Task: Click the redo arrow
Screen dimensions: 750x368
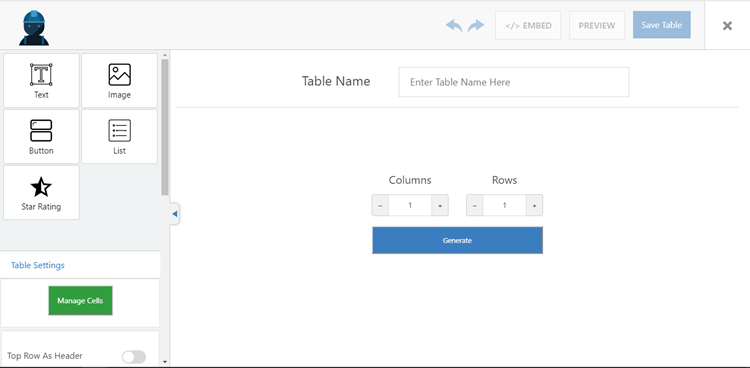Action: pyautogui.click(x=476, y=25)
